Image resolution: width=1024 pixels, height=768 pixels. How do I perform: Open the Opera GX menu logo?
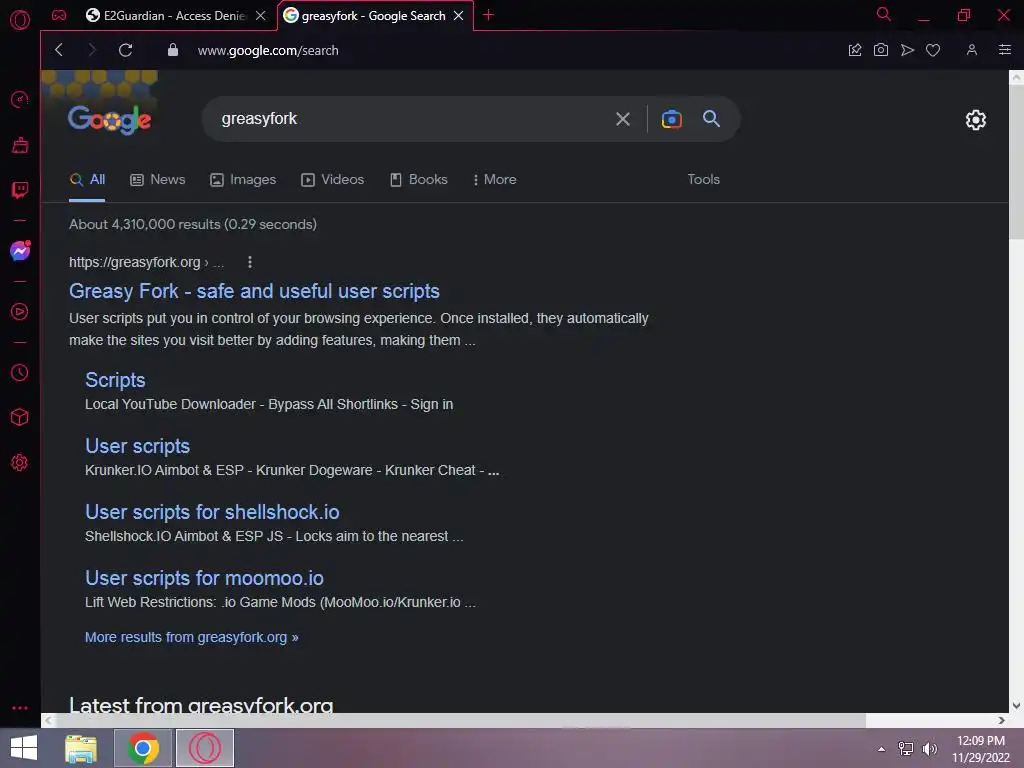coord(20,20)
